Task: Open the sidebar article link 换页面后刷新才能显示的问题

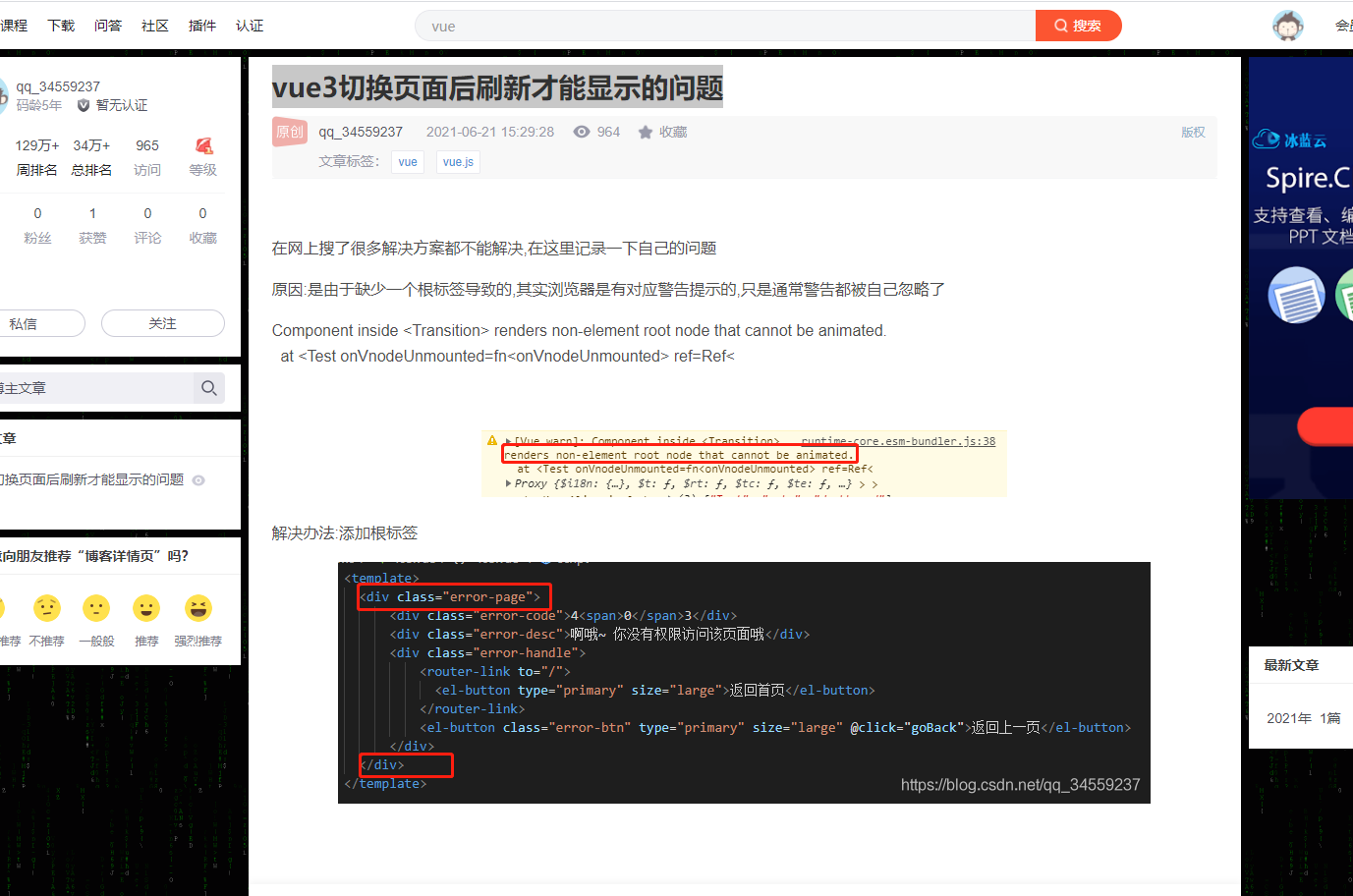Action: coord(92,479)
